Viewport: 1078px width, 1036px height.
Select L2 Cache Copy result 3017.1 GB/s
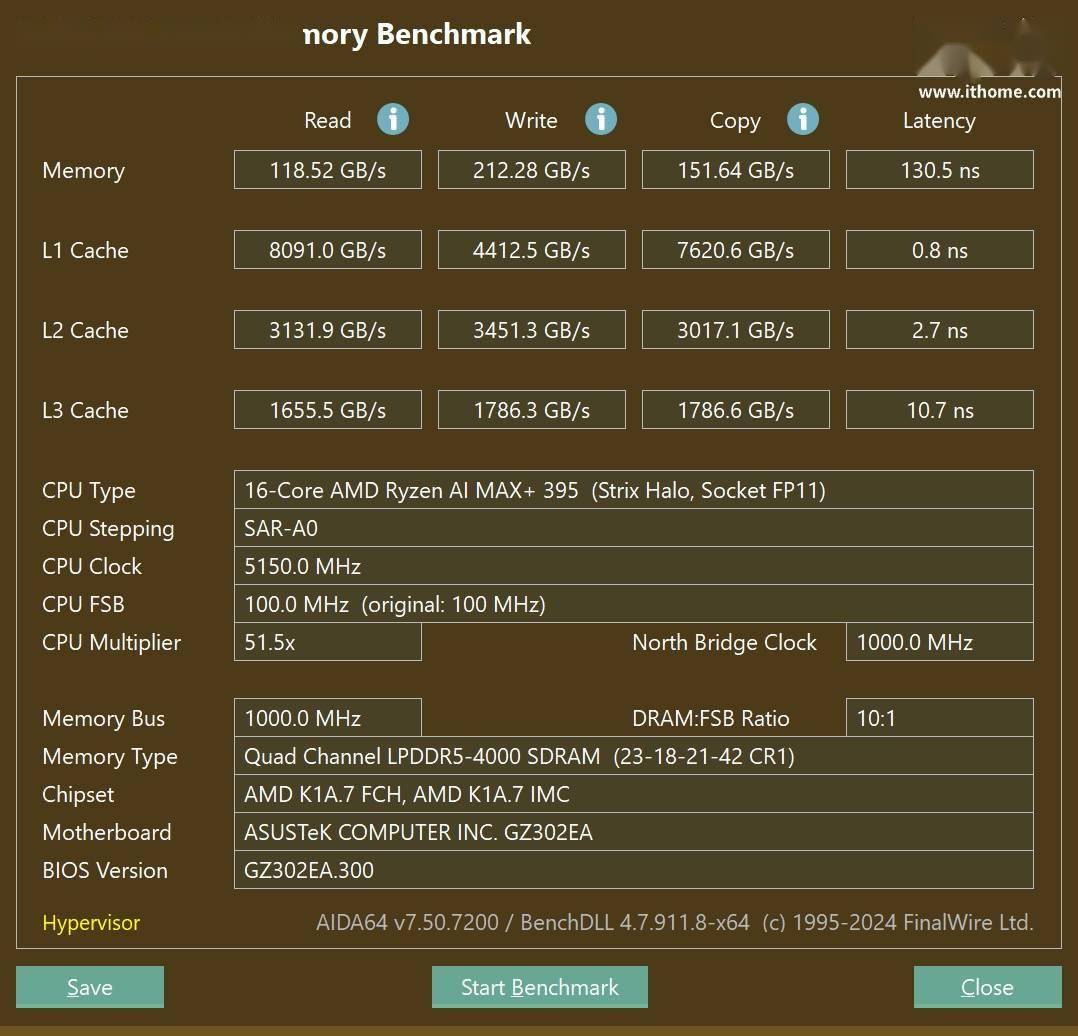(735, 330)
